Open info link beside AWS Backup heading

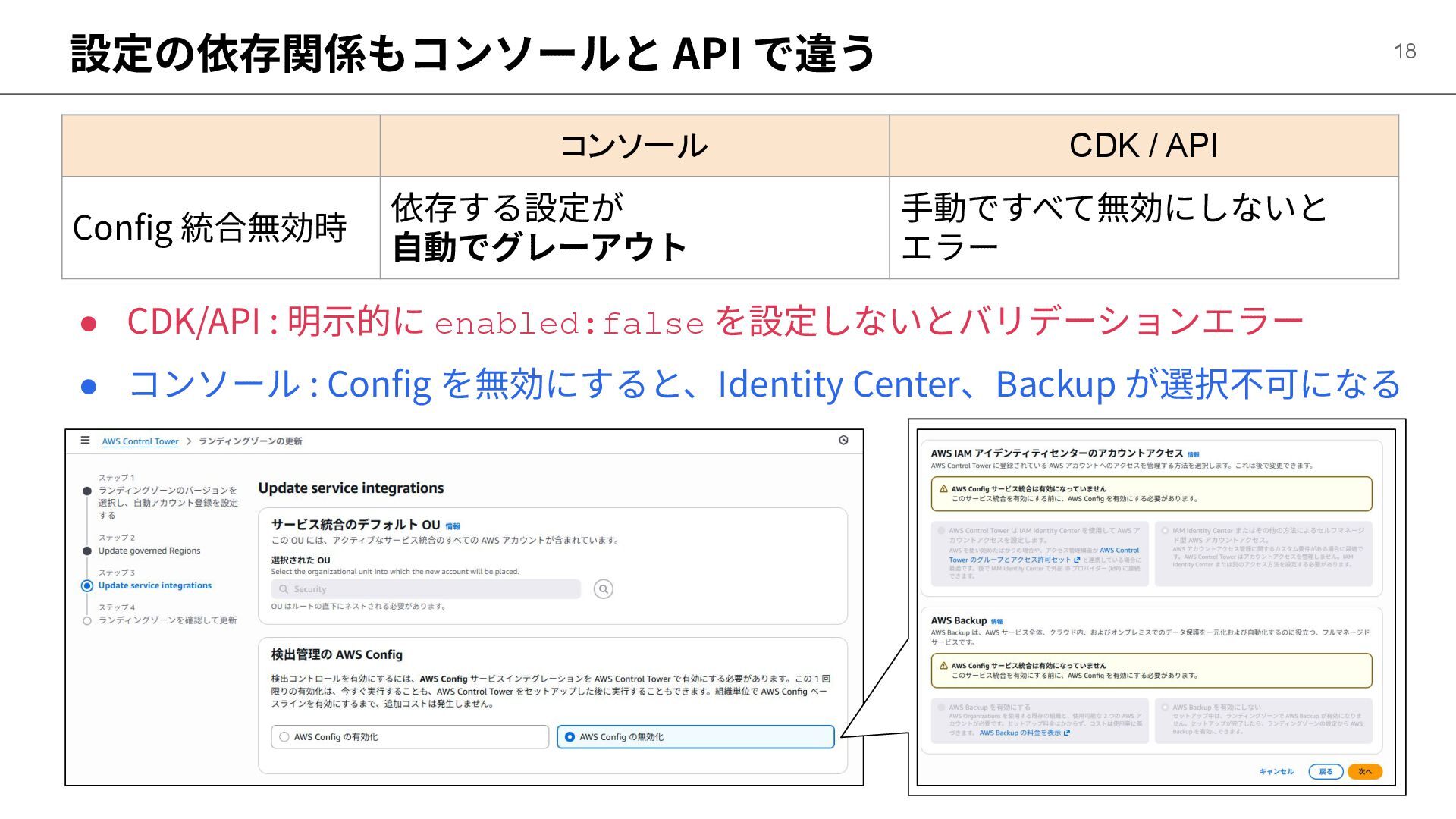[996, 621]
